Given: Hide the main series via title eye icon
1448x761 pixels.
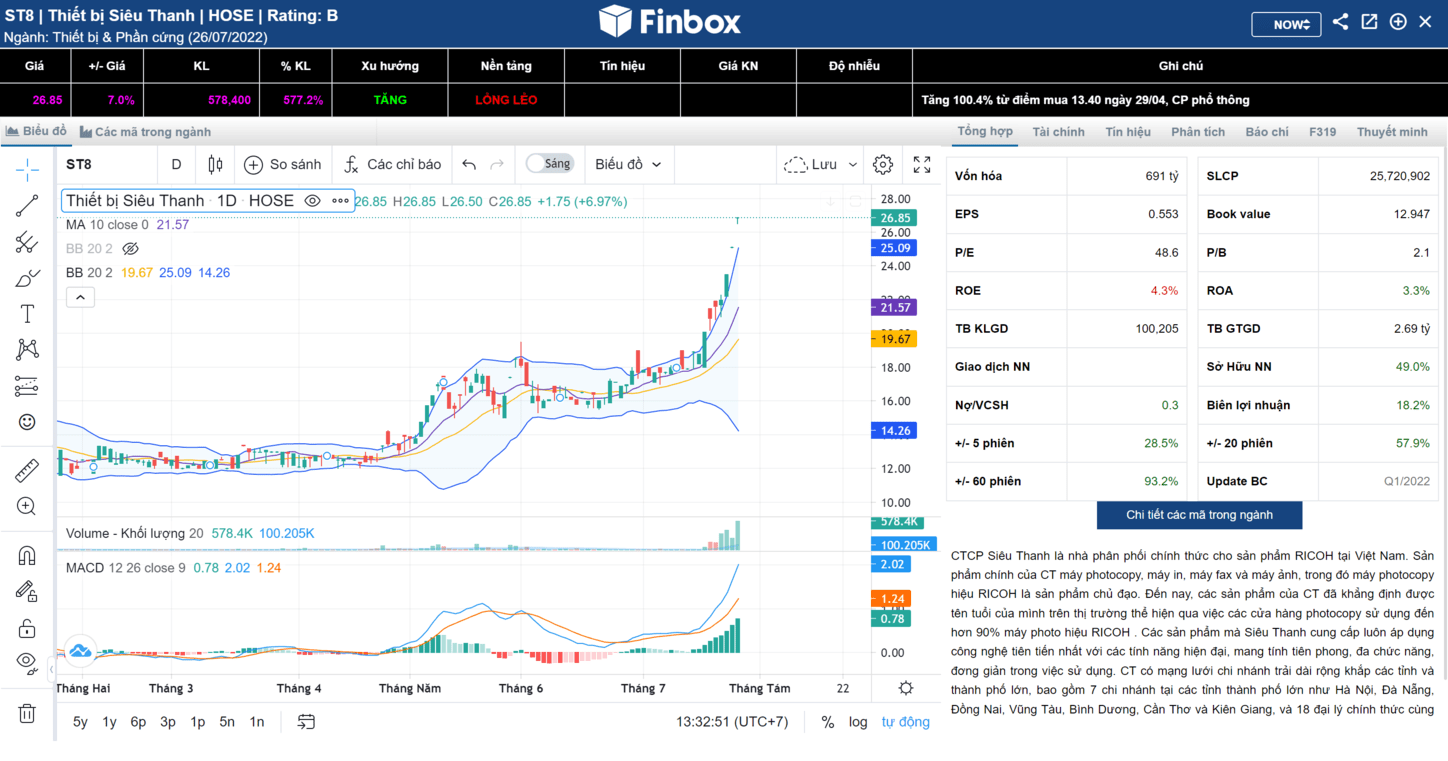Looking at the screenshot, I should coord(312,201).
